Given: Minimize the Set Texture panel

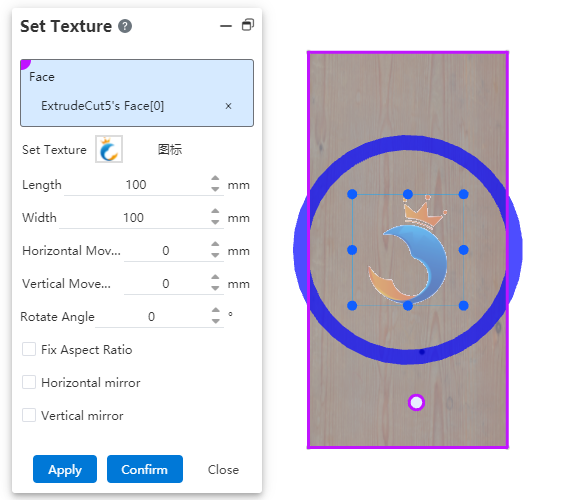Looking at the screenshot, I should (226, 26).
